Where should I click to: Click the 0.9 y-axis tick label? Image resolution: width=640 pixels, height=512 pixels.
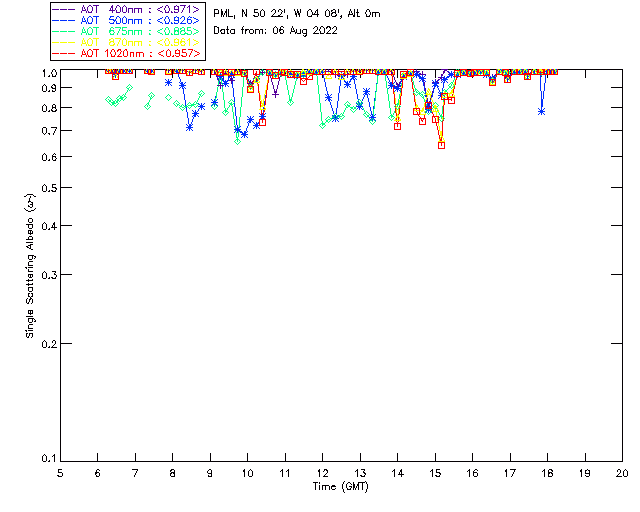pyautogui.click(x=49, y=87)
